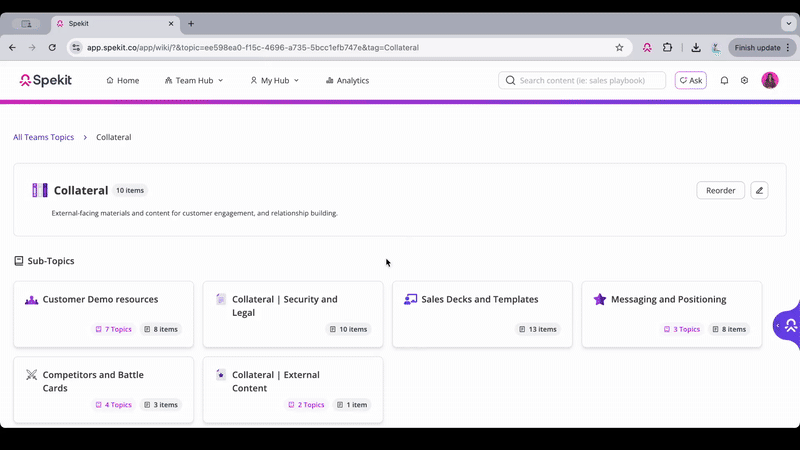Image resolution: width=800 pixels, height=450 pixels.
Task: Open the site information icon in address bar
Action: tap(76, 47)
